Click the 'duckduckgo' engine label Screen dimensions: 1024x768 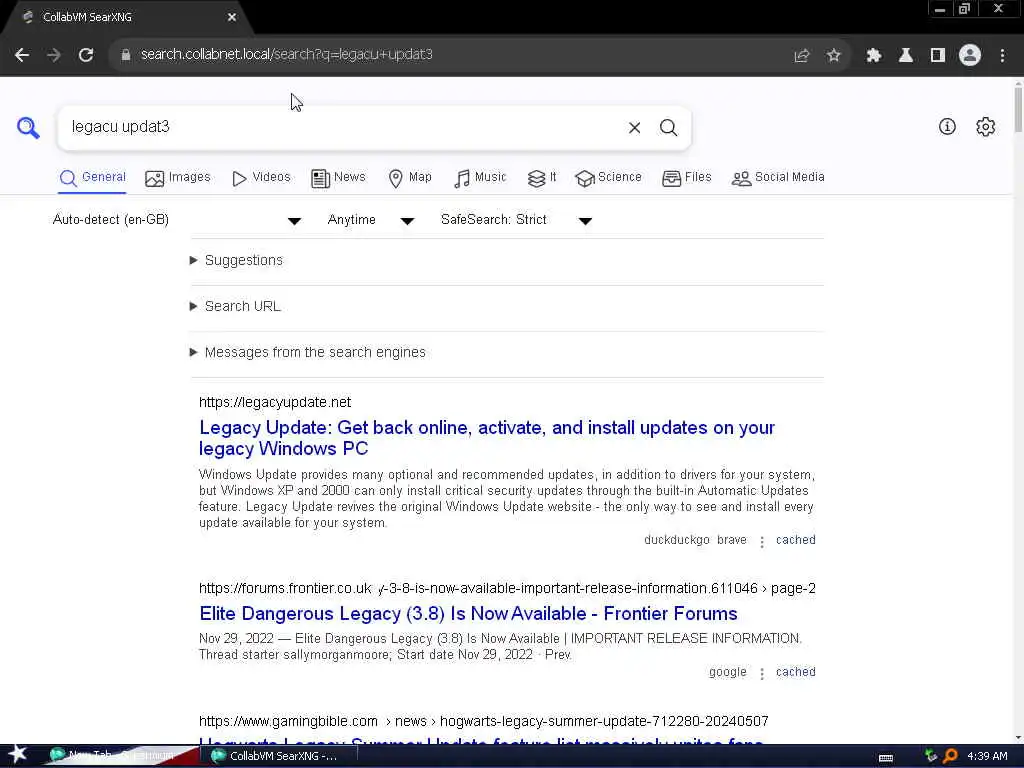[x=677, y=540]
